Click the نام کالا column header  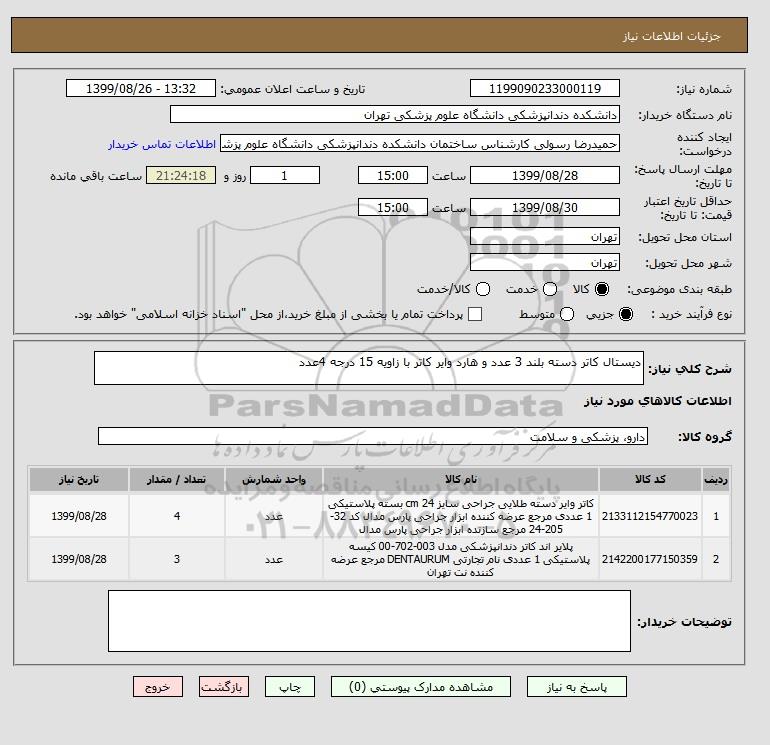pyautogui.click(x=461, y=479)
